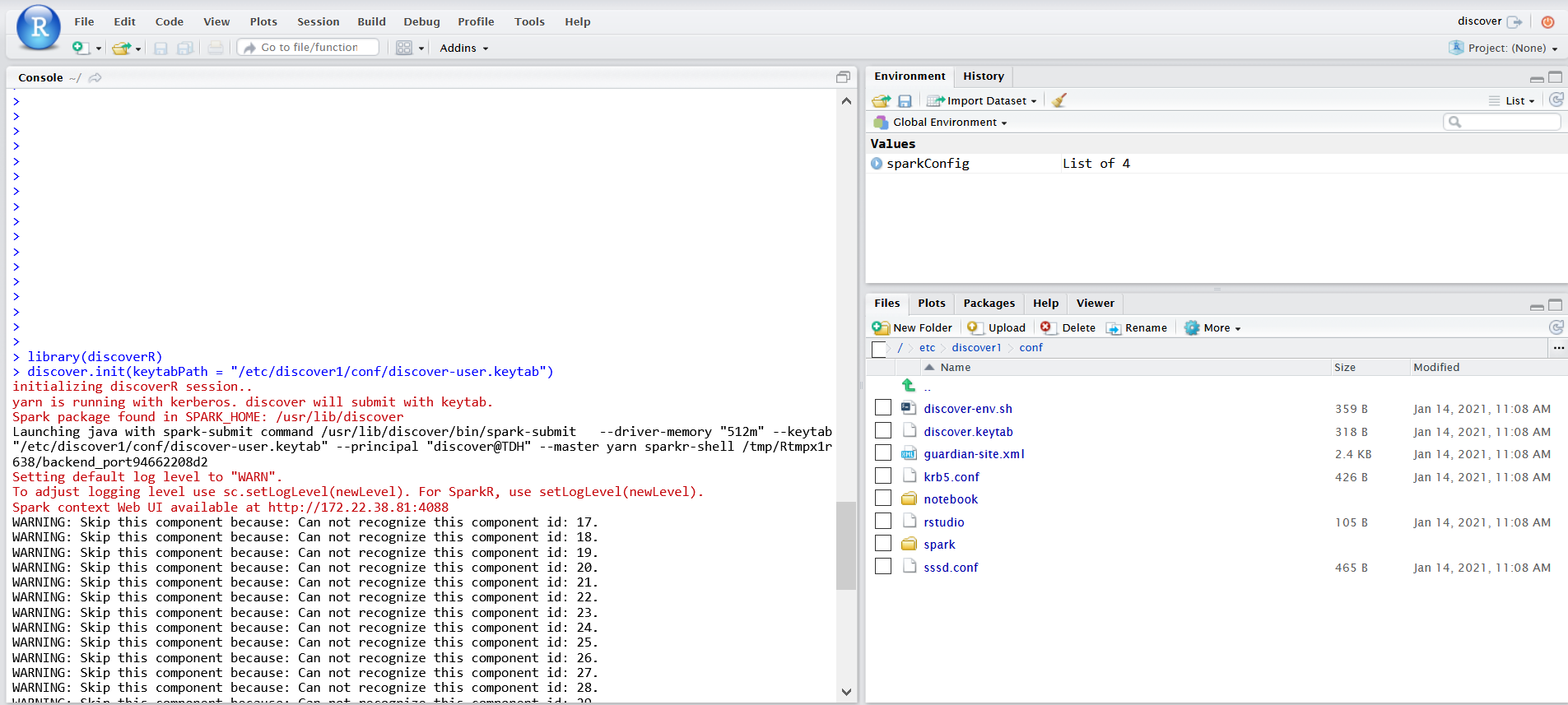This screenshot has width=1568, height=705.
Task: Tick the checkbox beside spark folder
Action: coord(883,544)
